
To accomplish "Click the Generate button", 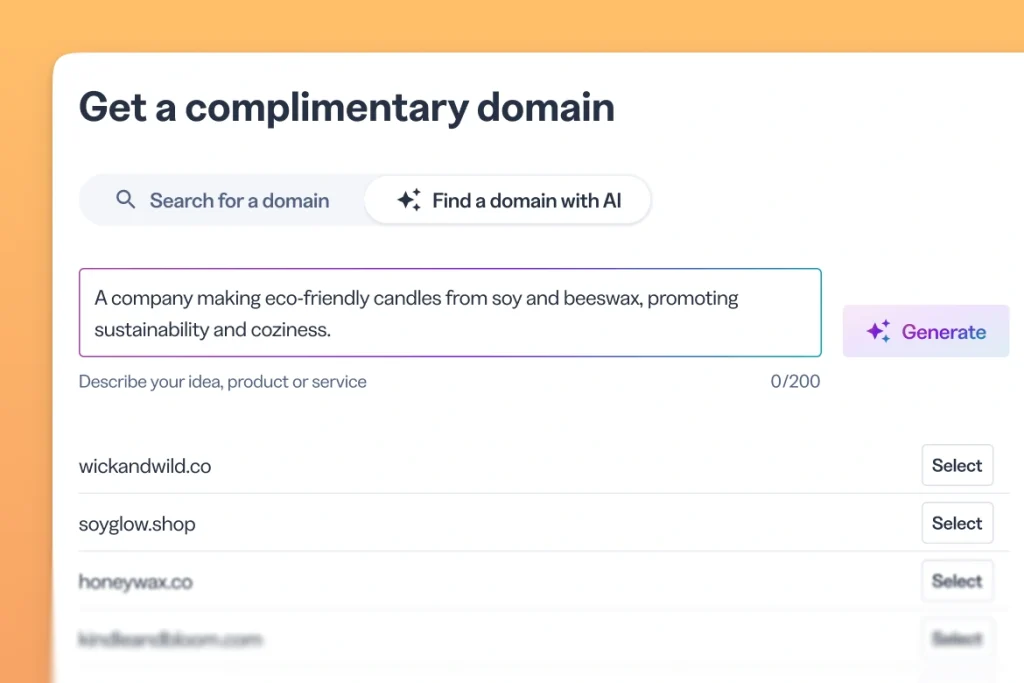I will coord(925,331).
